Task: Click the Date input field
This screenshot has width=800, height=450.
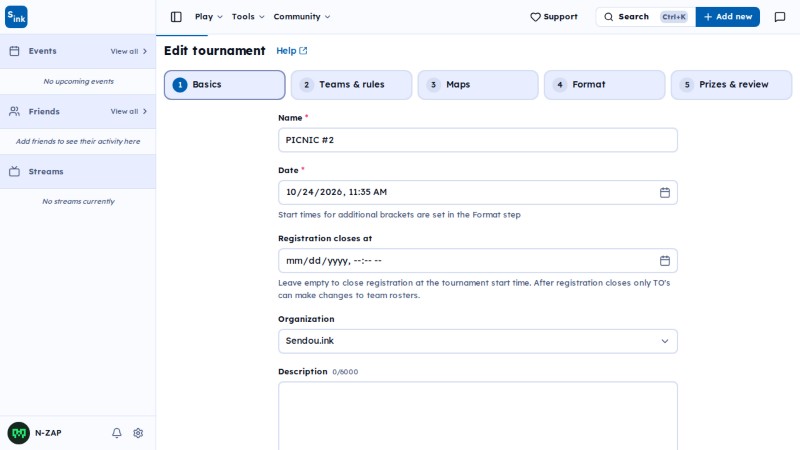Action: (x=478, y=192)
